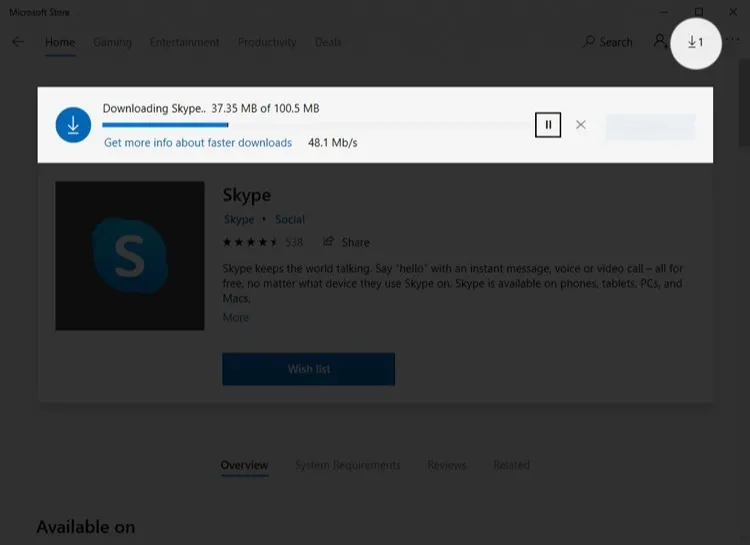The width and height of the screenshot is (750, 545).
Task: Click the Downloading Skype status text
Action: pyautogui.click(x=211, y=108)
